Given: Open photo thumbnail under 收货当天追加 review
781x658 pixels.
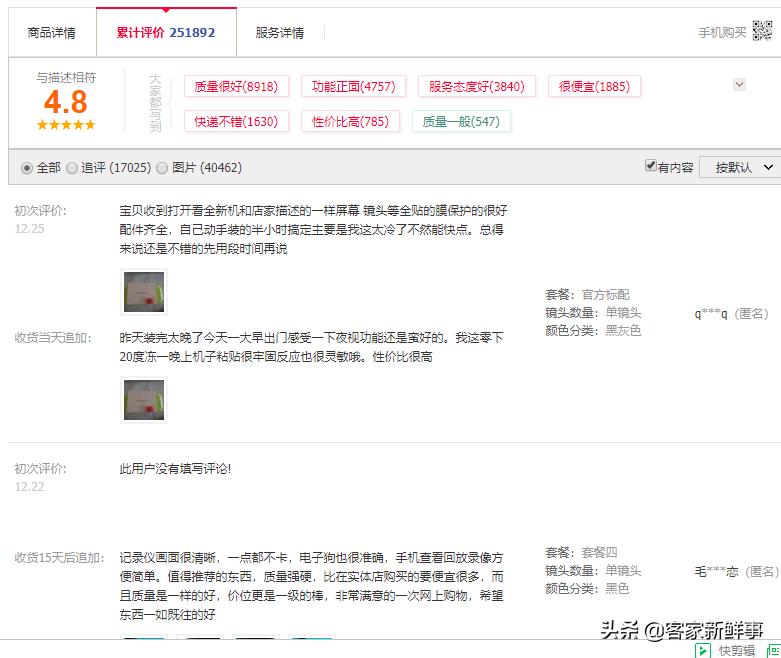Looking at the screenshot, I should 144,400.
